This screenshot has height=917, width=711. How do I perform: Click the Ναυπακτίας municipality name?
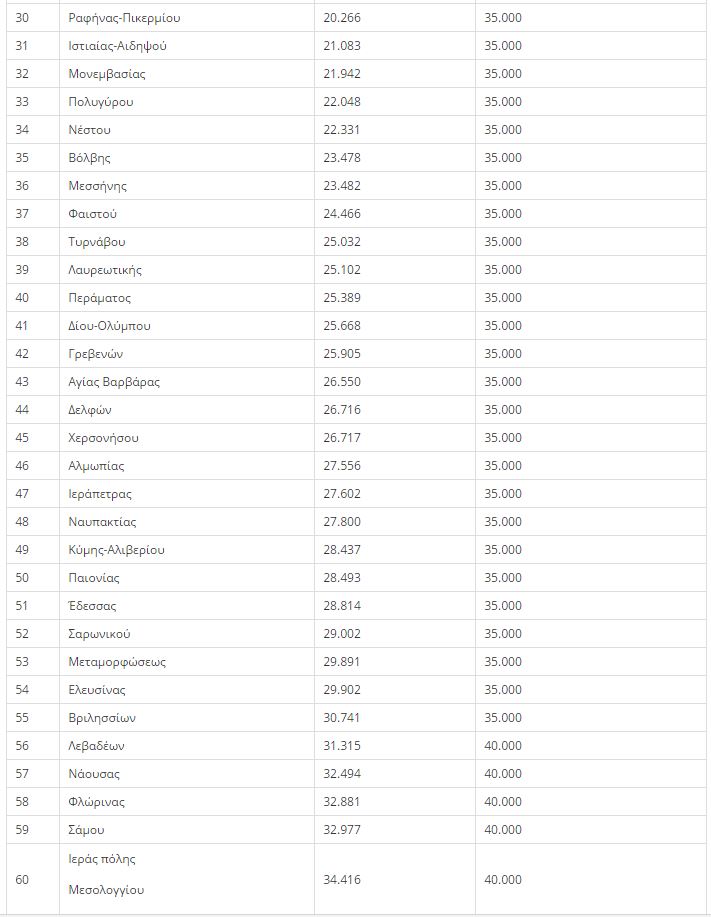pos(102,522)
